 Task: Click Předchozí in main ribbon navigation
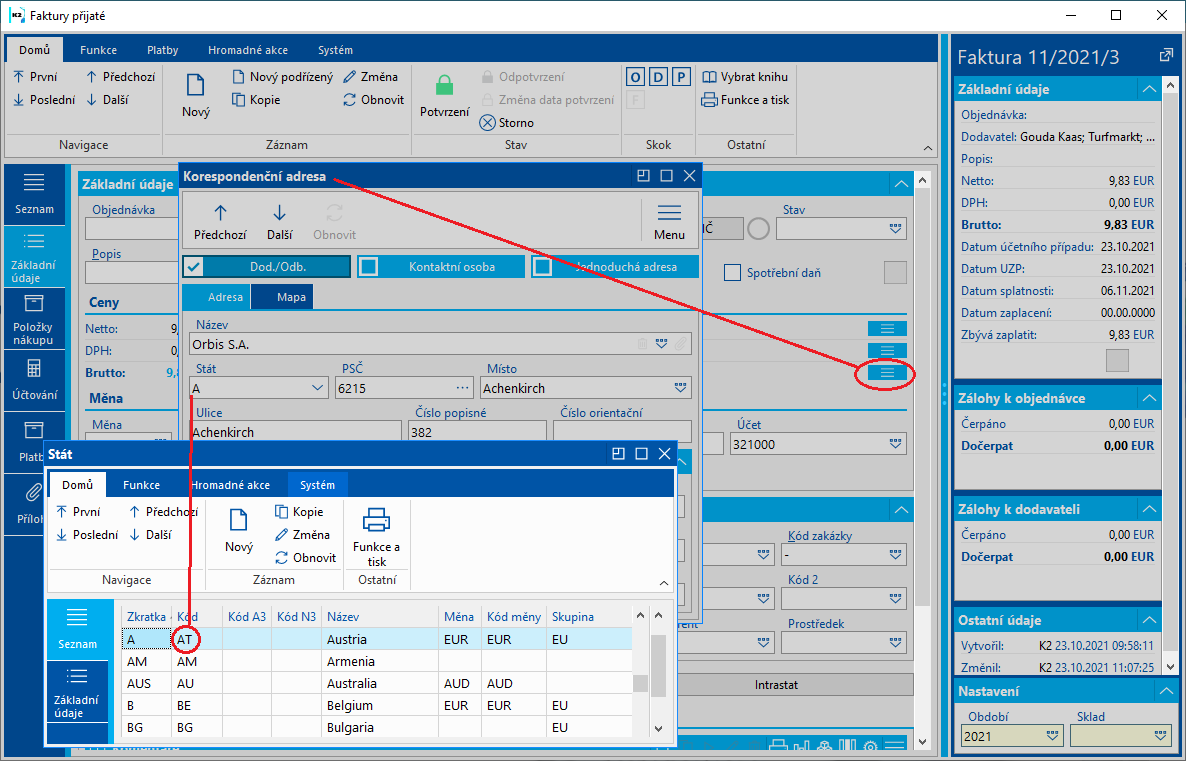click(x=120, y=77)
